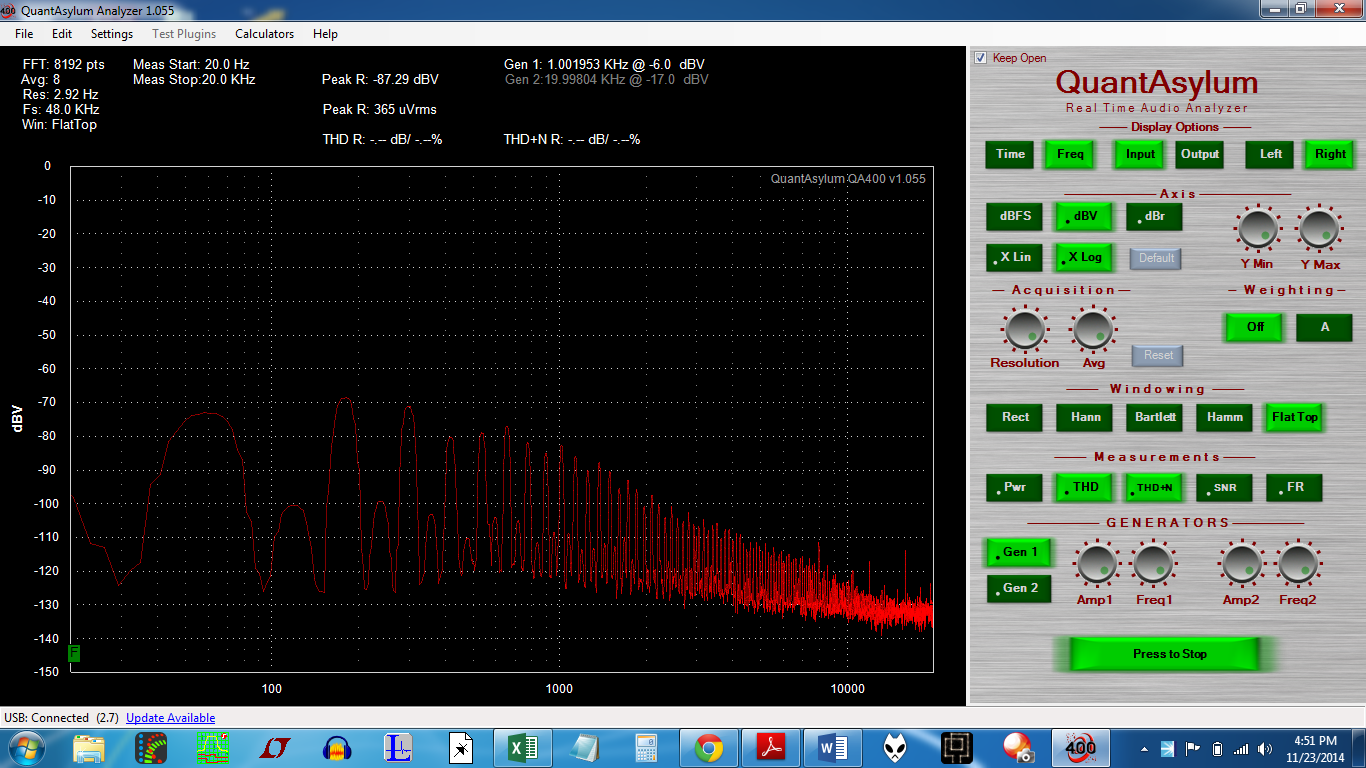Click the green F marker on graph
This screenshot has height=768, width=1366.
(x=74, y=653)
